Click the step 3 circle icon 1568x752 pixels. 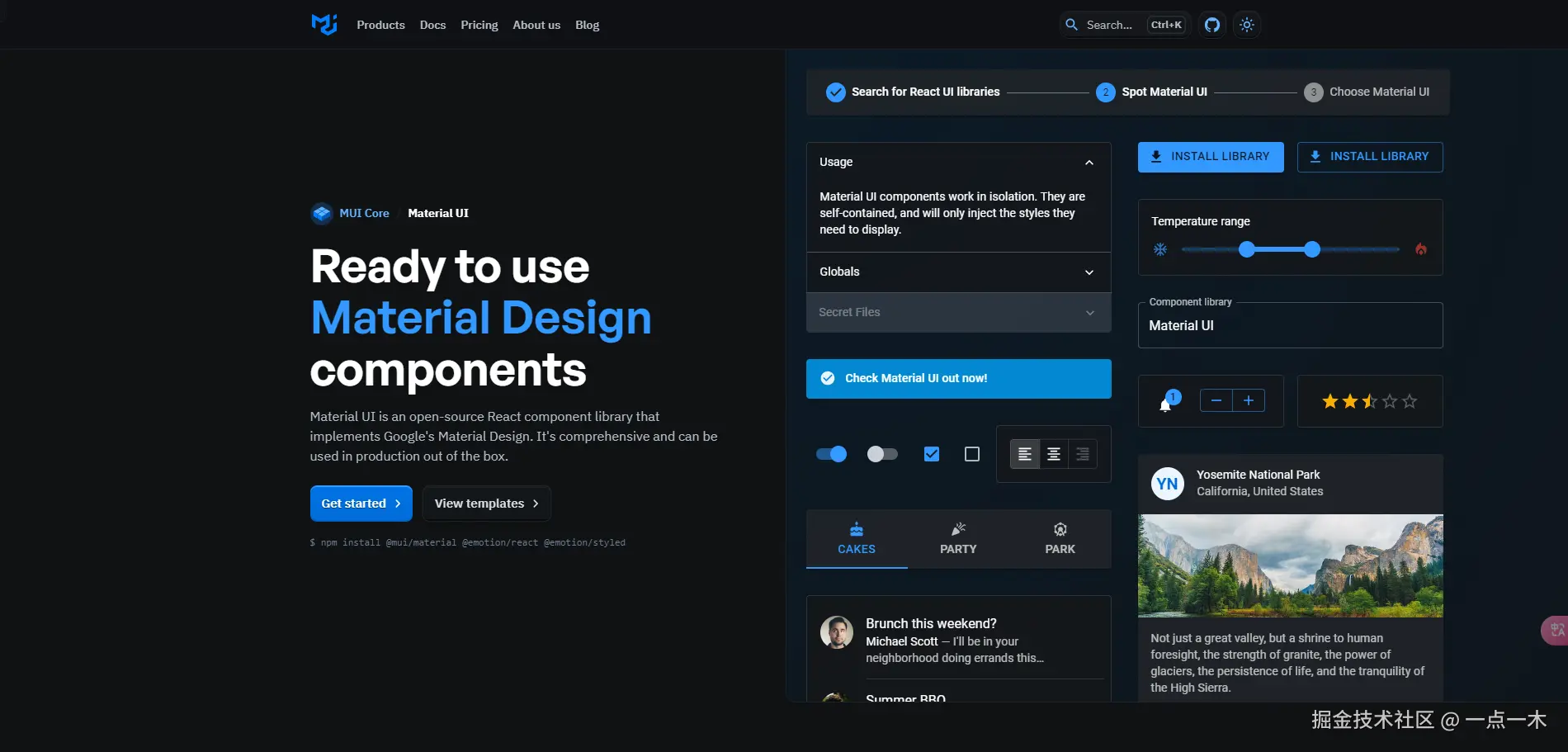(x=1314, y=92)
